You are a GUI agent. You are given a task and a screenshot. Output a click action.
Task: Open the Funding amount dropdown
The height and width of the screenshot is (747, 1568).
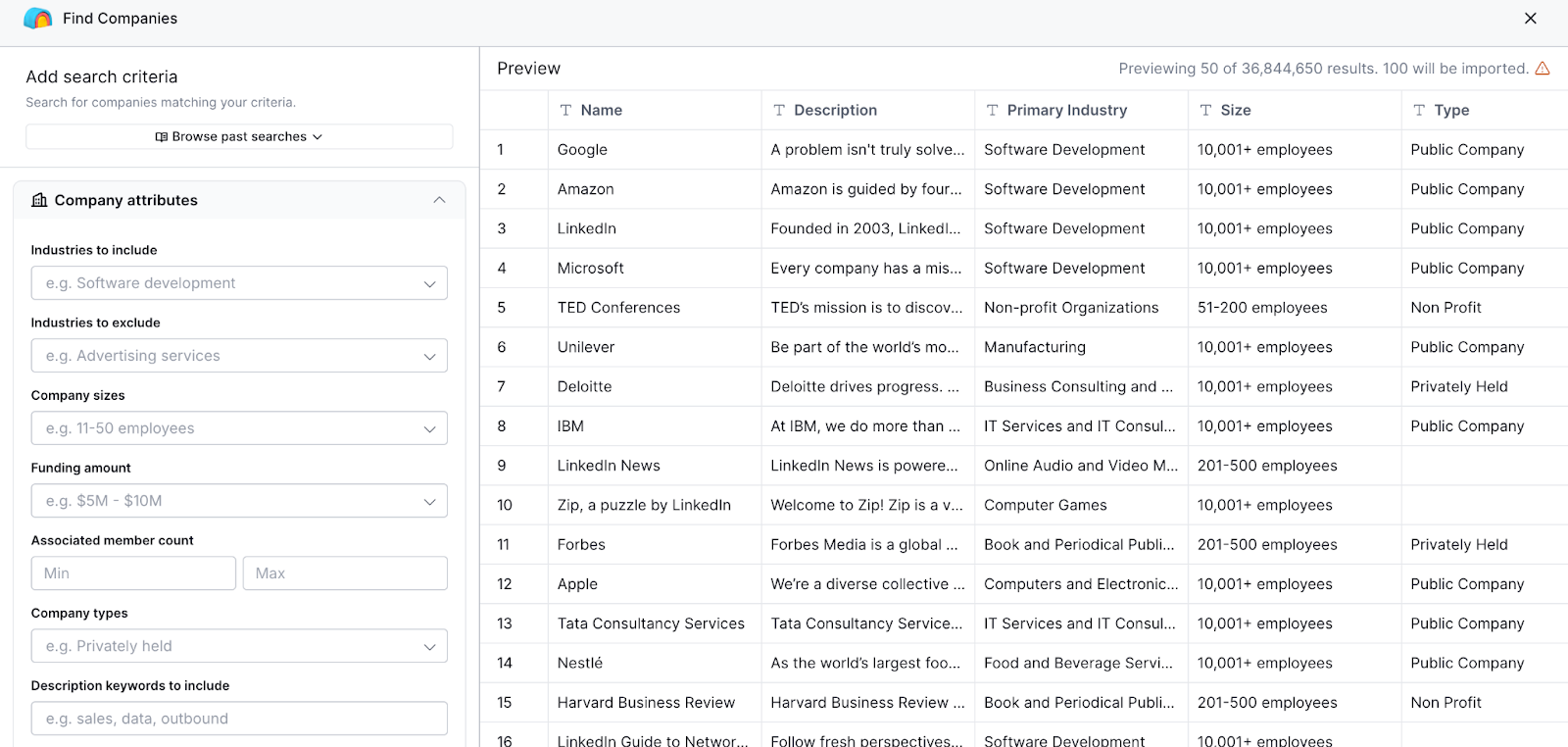pos(239,501)
